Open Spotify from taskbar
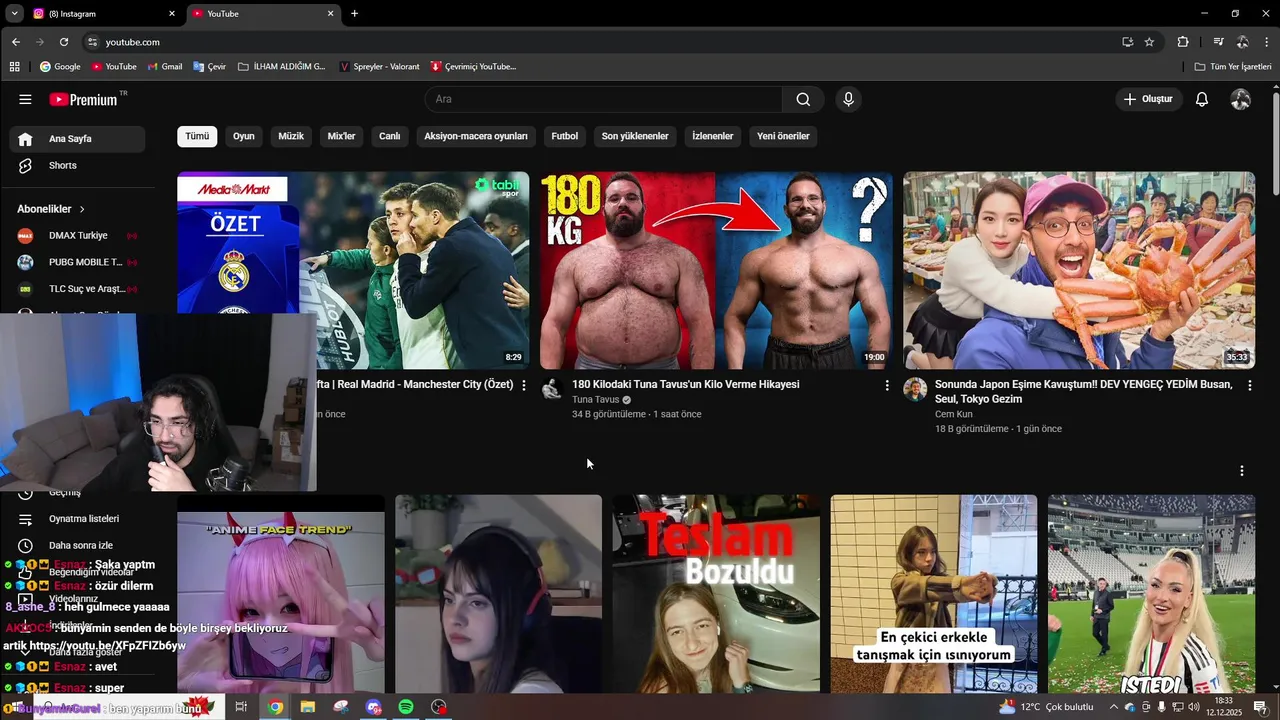The image size is (1280, 720). [x=406, y=707]
